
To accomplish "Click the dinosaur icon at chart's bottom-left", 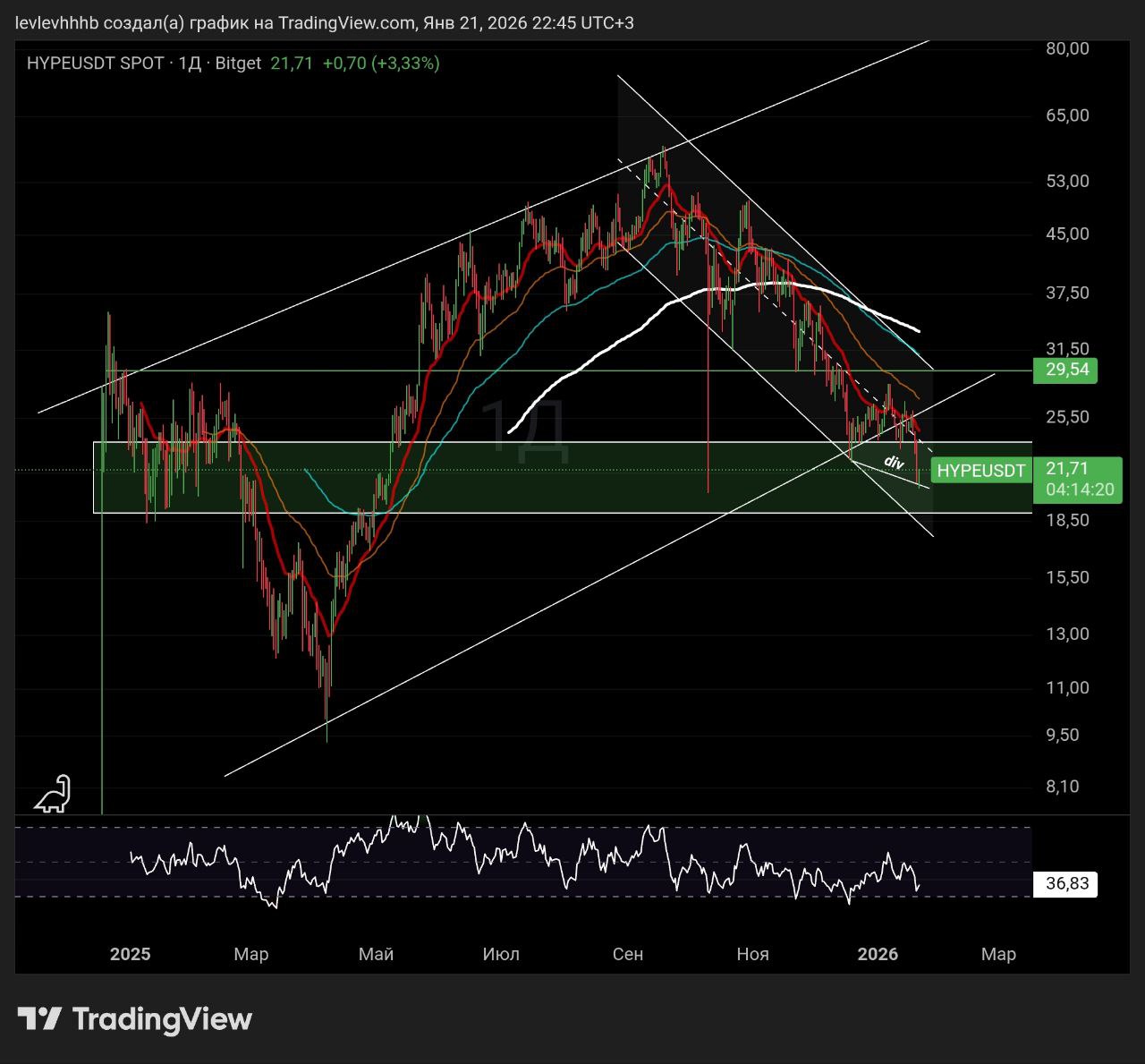I will coord(53,795).
